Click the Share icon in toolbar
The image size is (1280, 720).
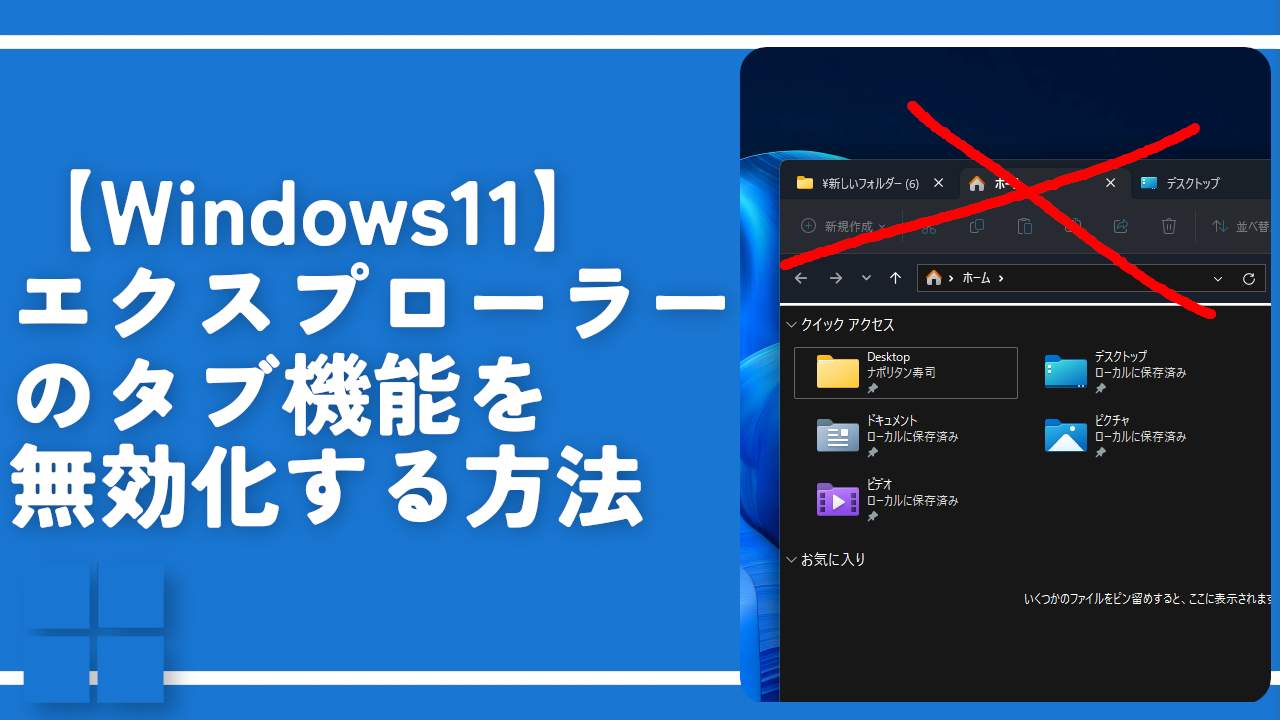(x=1121, y=227)
